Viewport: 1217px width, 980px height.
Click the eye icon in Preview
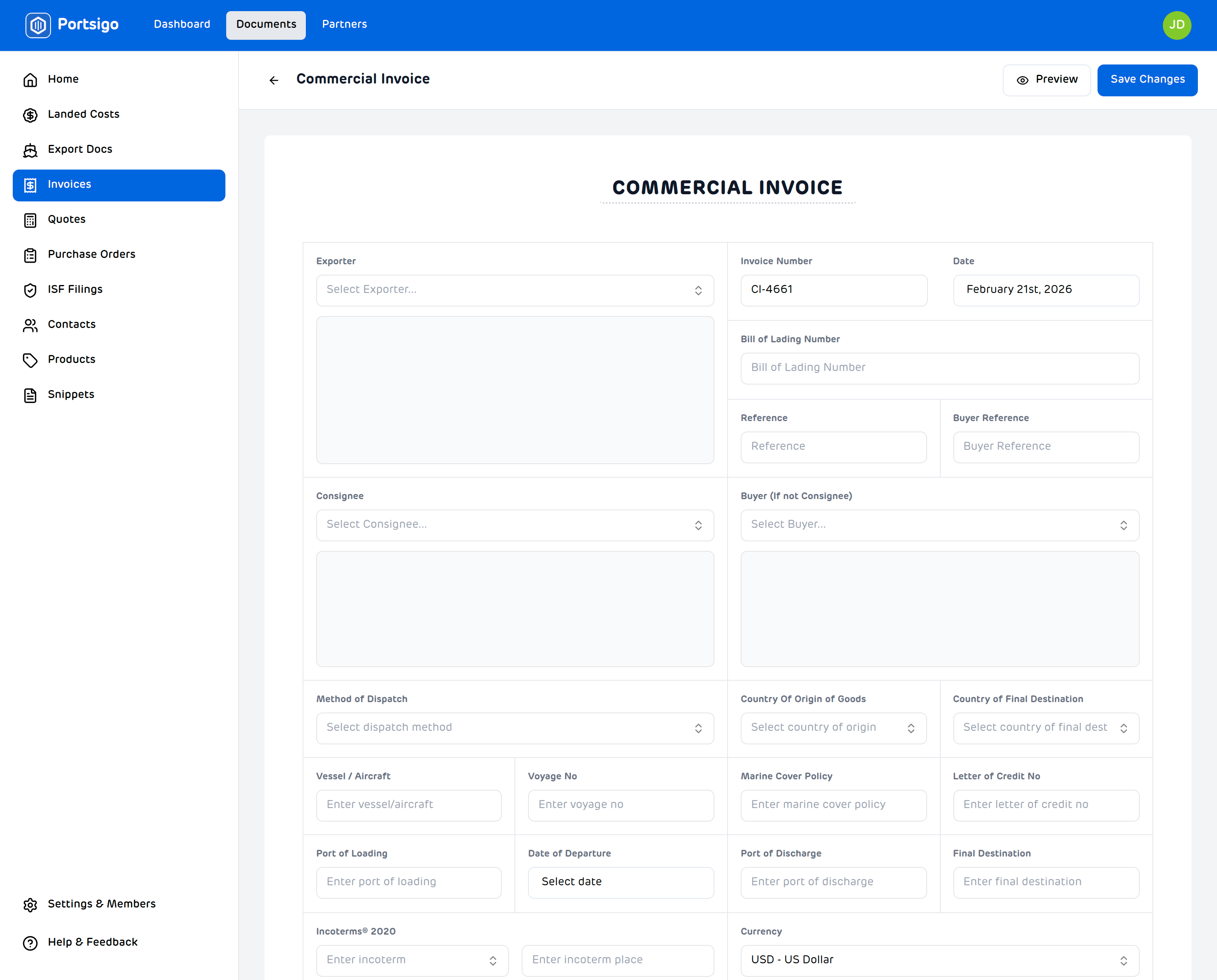tap(1022, 80)
